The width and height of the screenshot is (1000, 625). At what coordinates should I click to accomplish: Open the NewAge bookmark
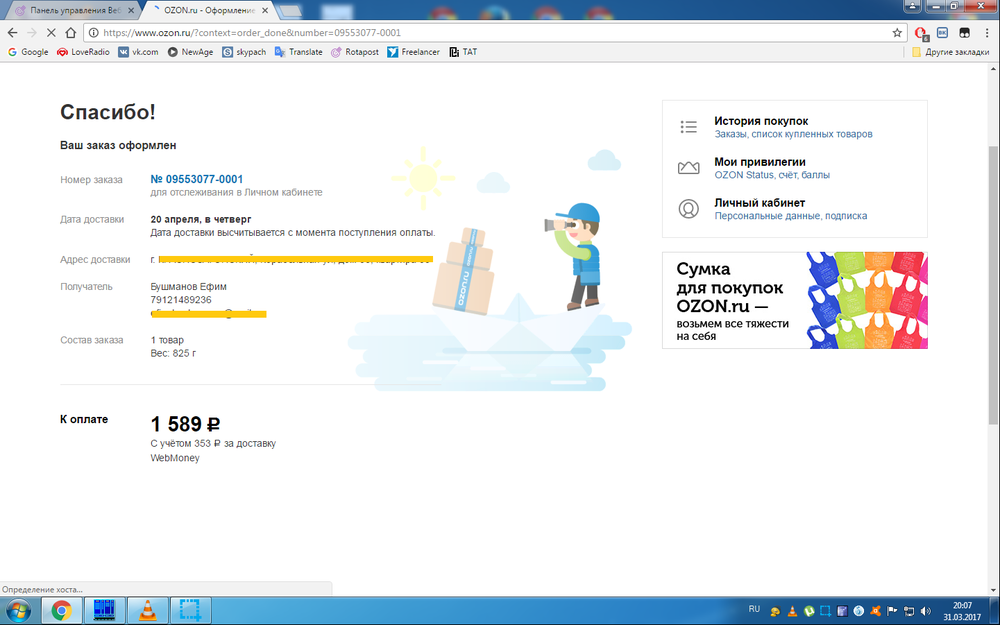[190, 52]
